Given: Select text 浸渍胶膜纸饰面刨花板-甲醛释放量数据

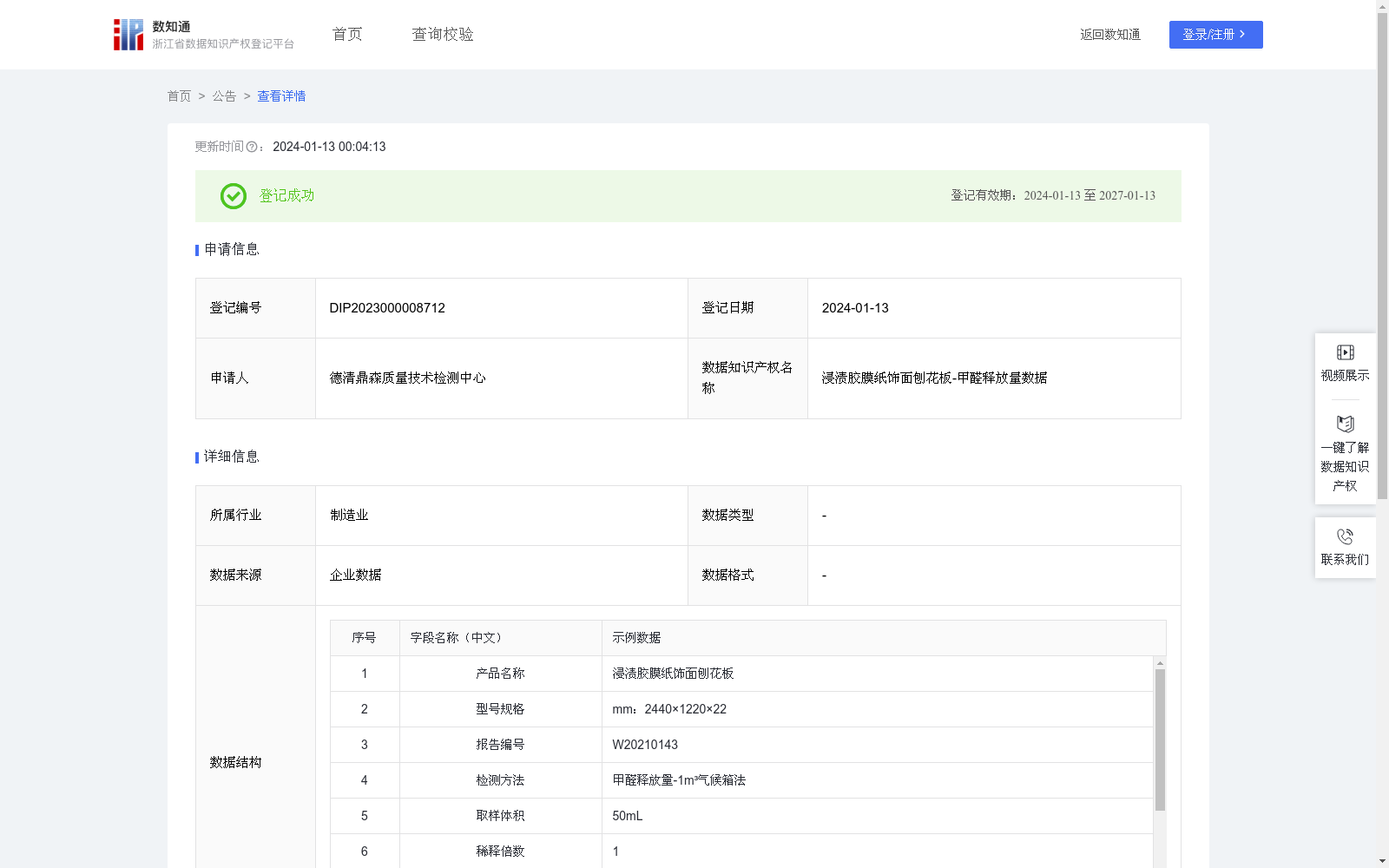Looking at the screenshot, I should click(x=935, y=378).
